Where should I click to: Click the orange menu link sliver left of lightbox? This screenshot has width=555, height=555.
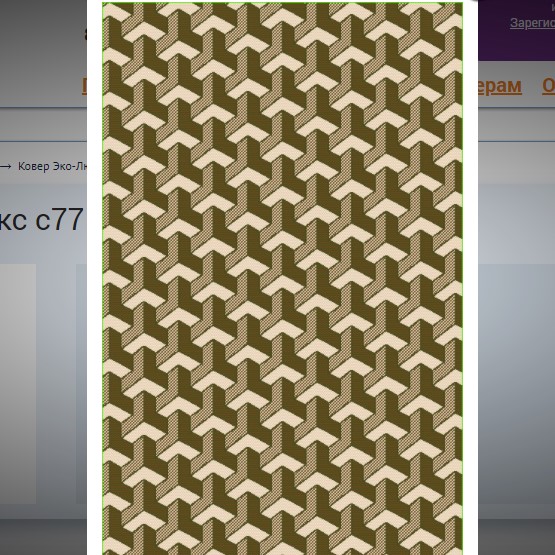[x=84, y=86]
